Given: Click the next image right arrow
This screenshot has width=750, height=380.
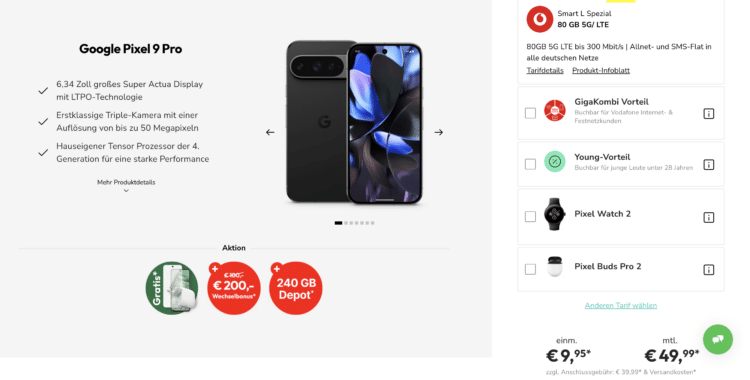Looking at the screenshot, I should [439, 132].
